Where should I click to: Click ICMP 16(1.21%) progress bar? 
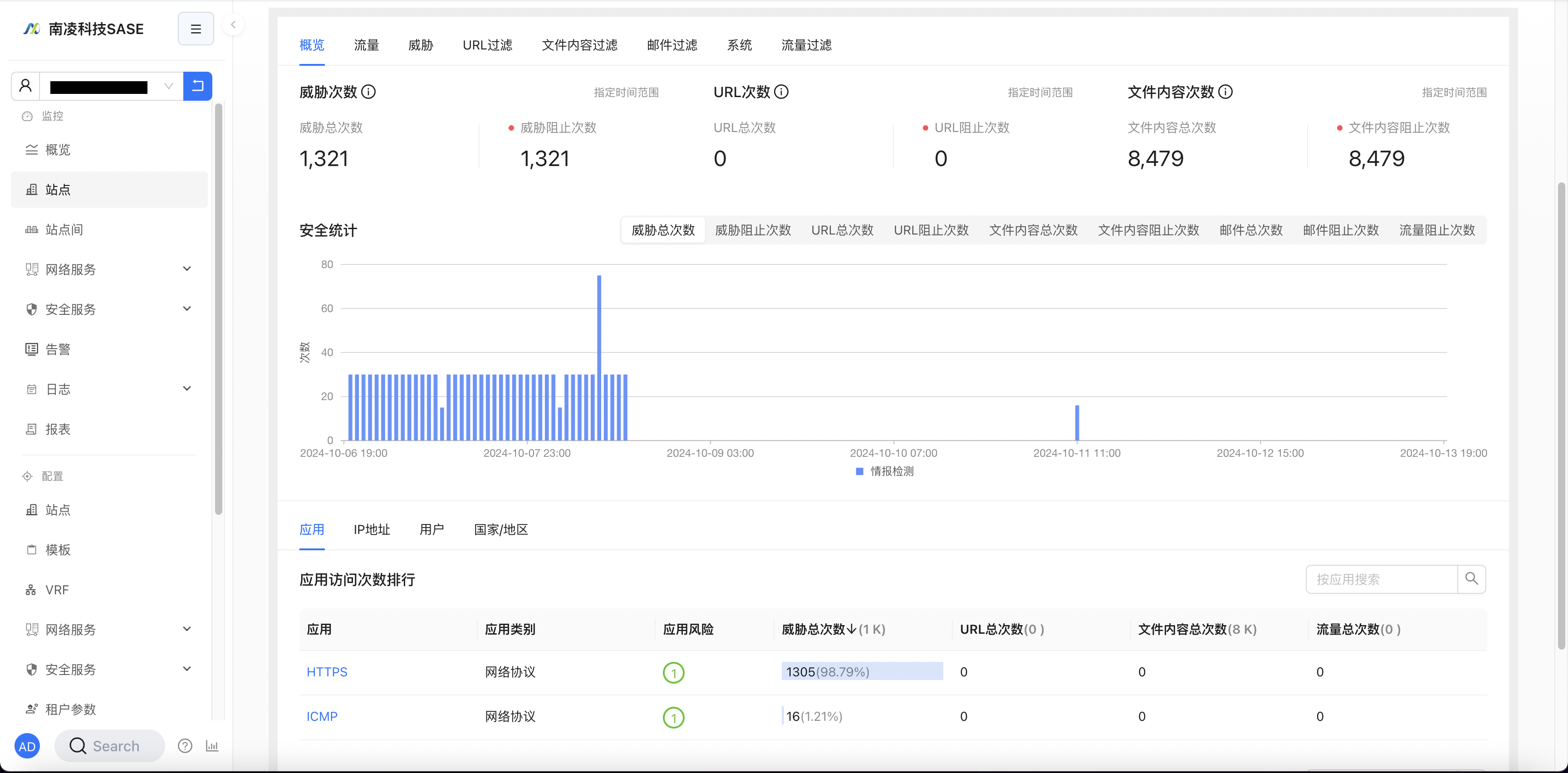(x=813, y=716)
